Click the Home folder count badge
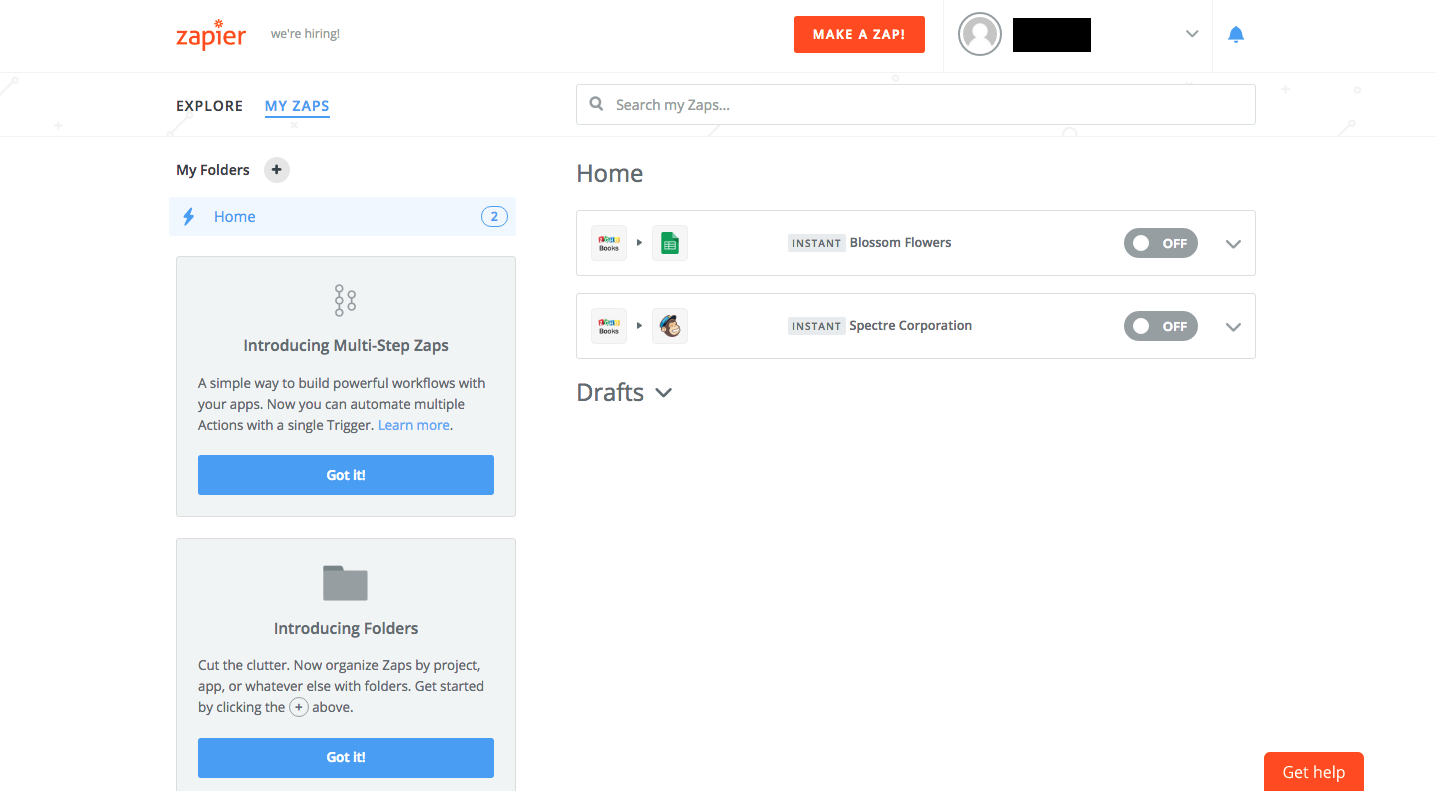Screen dimensions: 1436x791 (x=494, y=217)
